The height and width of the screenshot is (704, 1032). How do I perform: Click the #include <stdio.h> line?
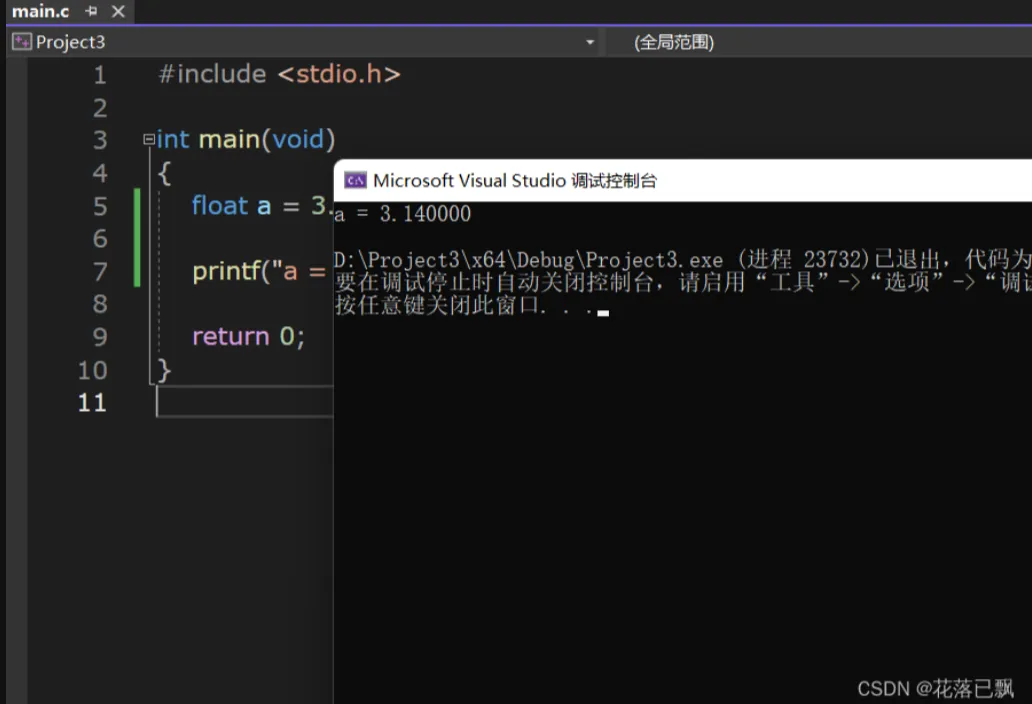tap(279, 74)
